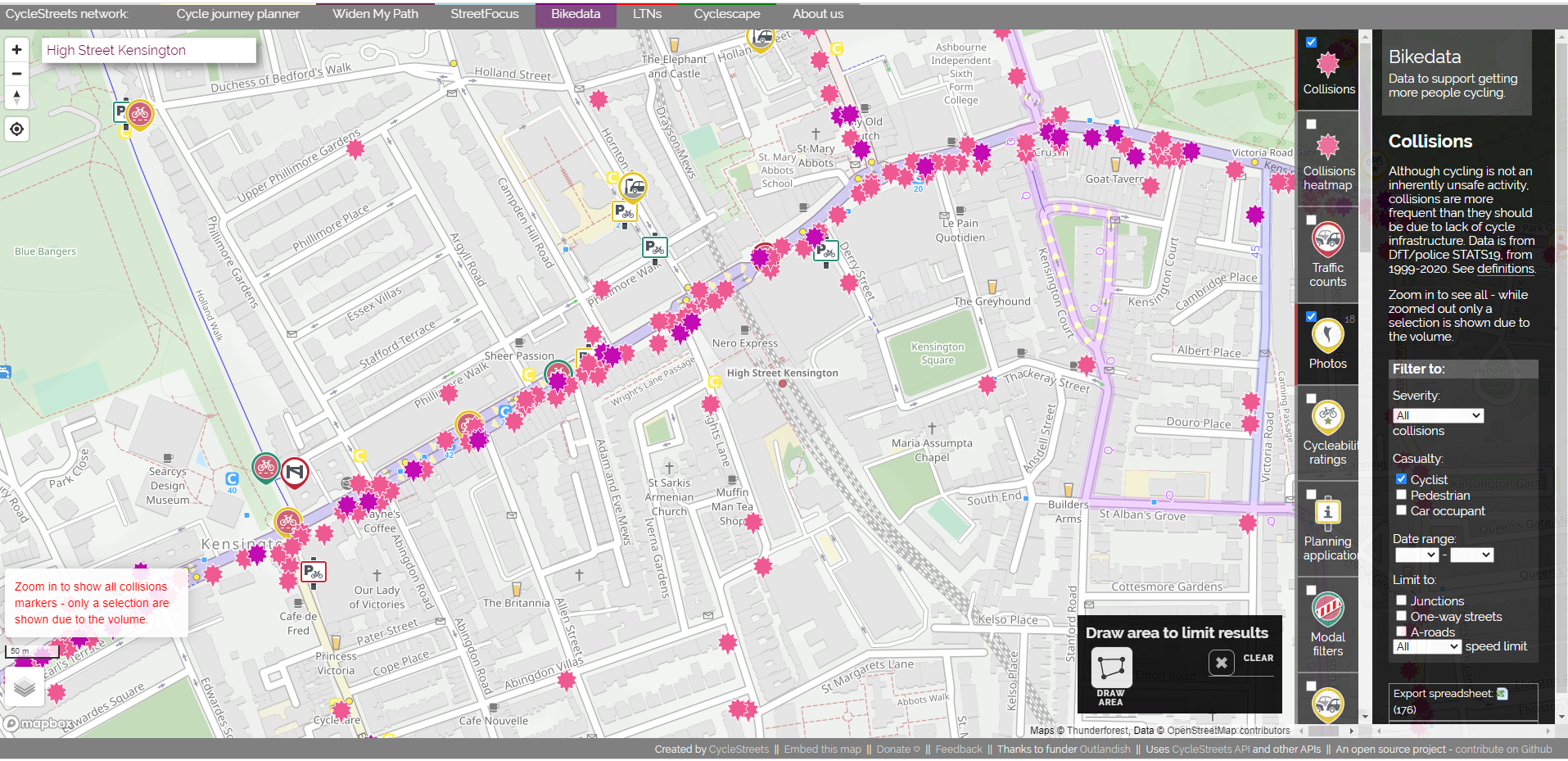Enable the Traffic counts layer checkbox

click(1311, 220)
